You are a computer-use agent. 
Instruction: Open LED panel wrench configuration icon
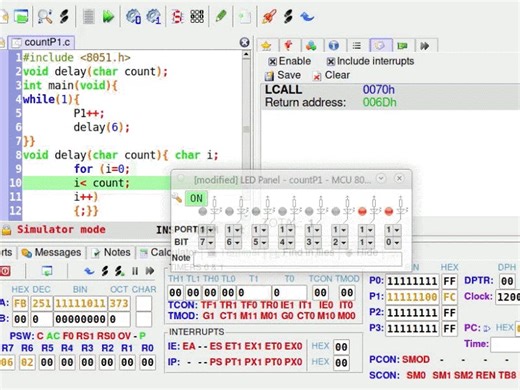click(x=177, y=198)
